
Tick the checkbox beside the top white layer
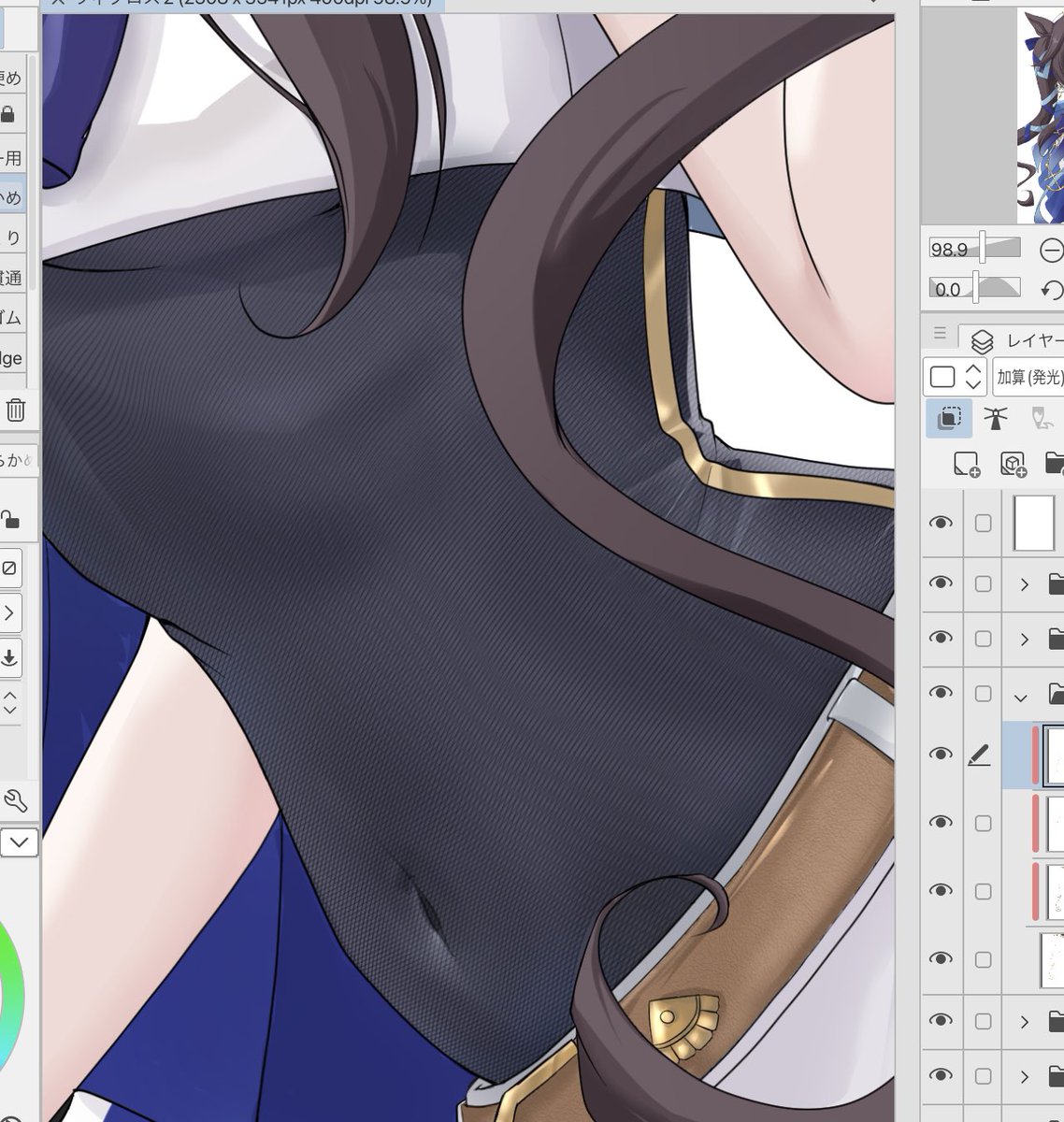pos(983,524)
